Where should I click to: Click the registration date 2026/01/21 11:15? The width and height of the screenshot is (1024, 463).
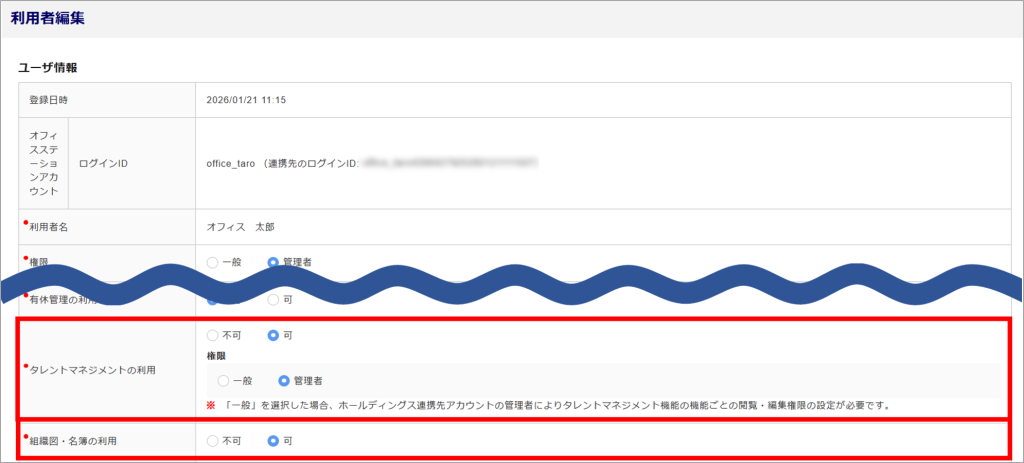point(246,100)
